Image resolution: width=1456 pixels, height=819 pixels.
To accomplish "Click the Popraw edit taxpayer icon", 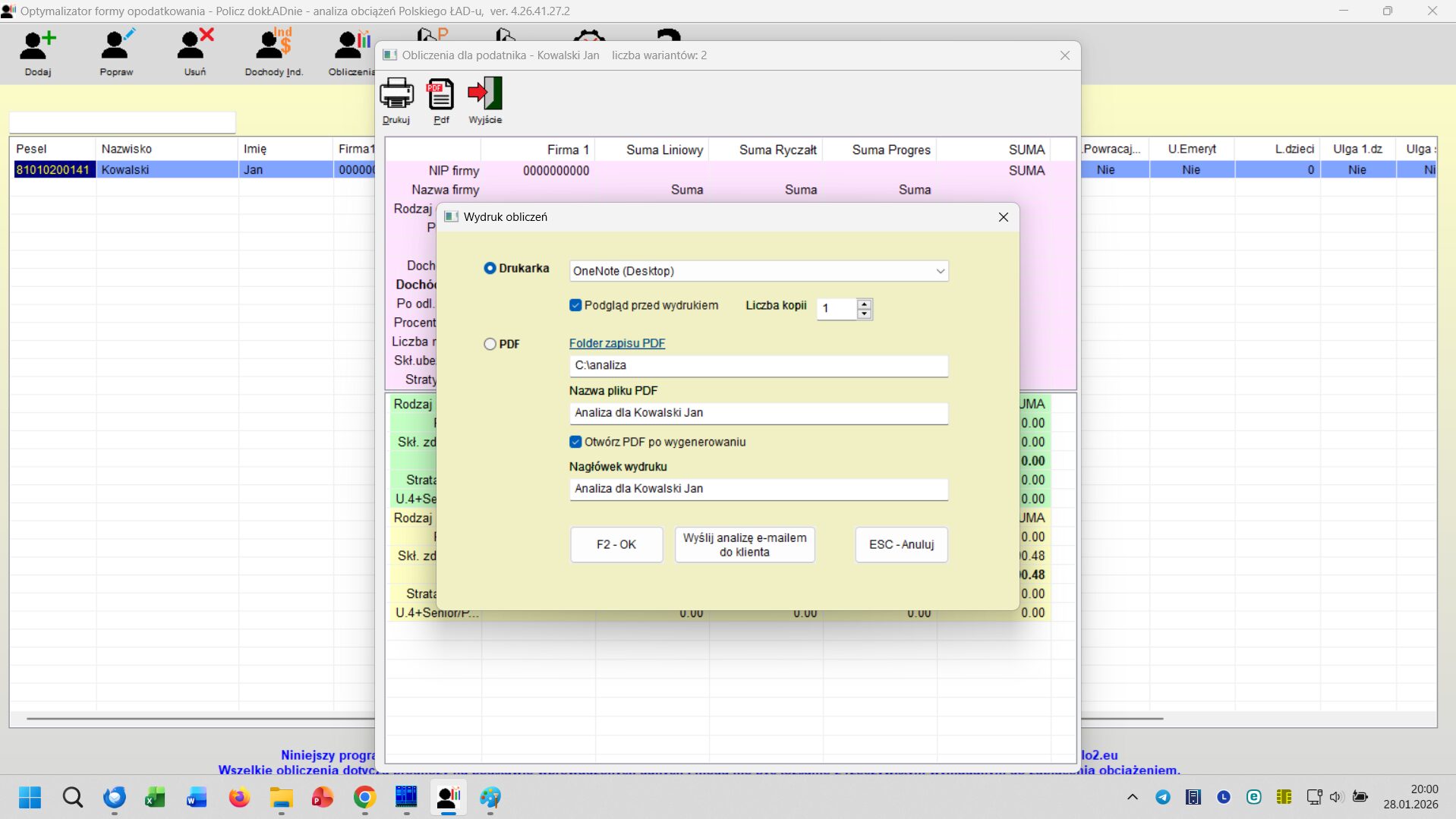I will (x=116, y=47).
